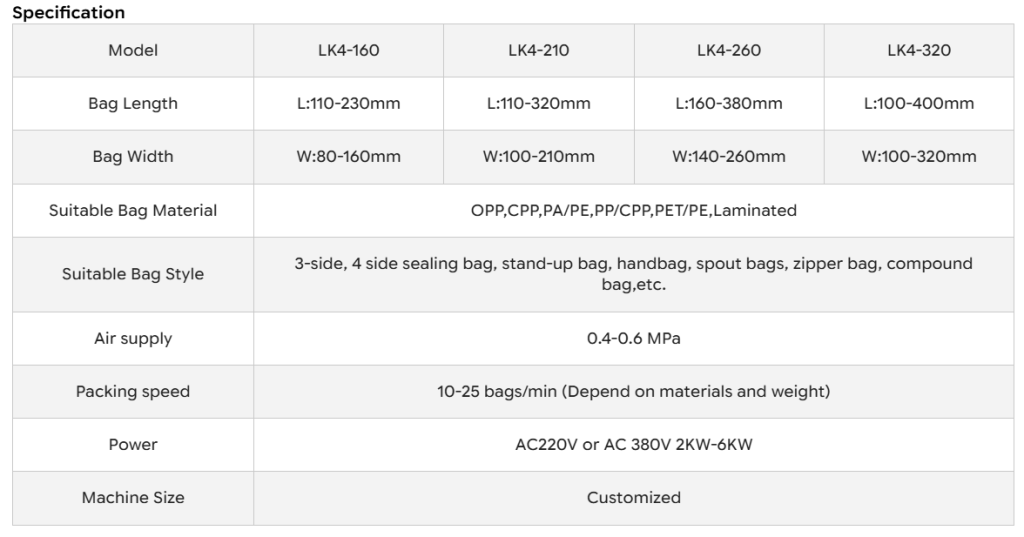This screenshot has width=1024, height=537.
Task: Click the Suitable Bag Style label
Action: pos(133,274)
